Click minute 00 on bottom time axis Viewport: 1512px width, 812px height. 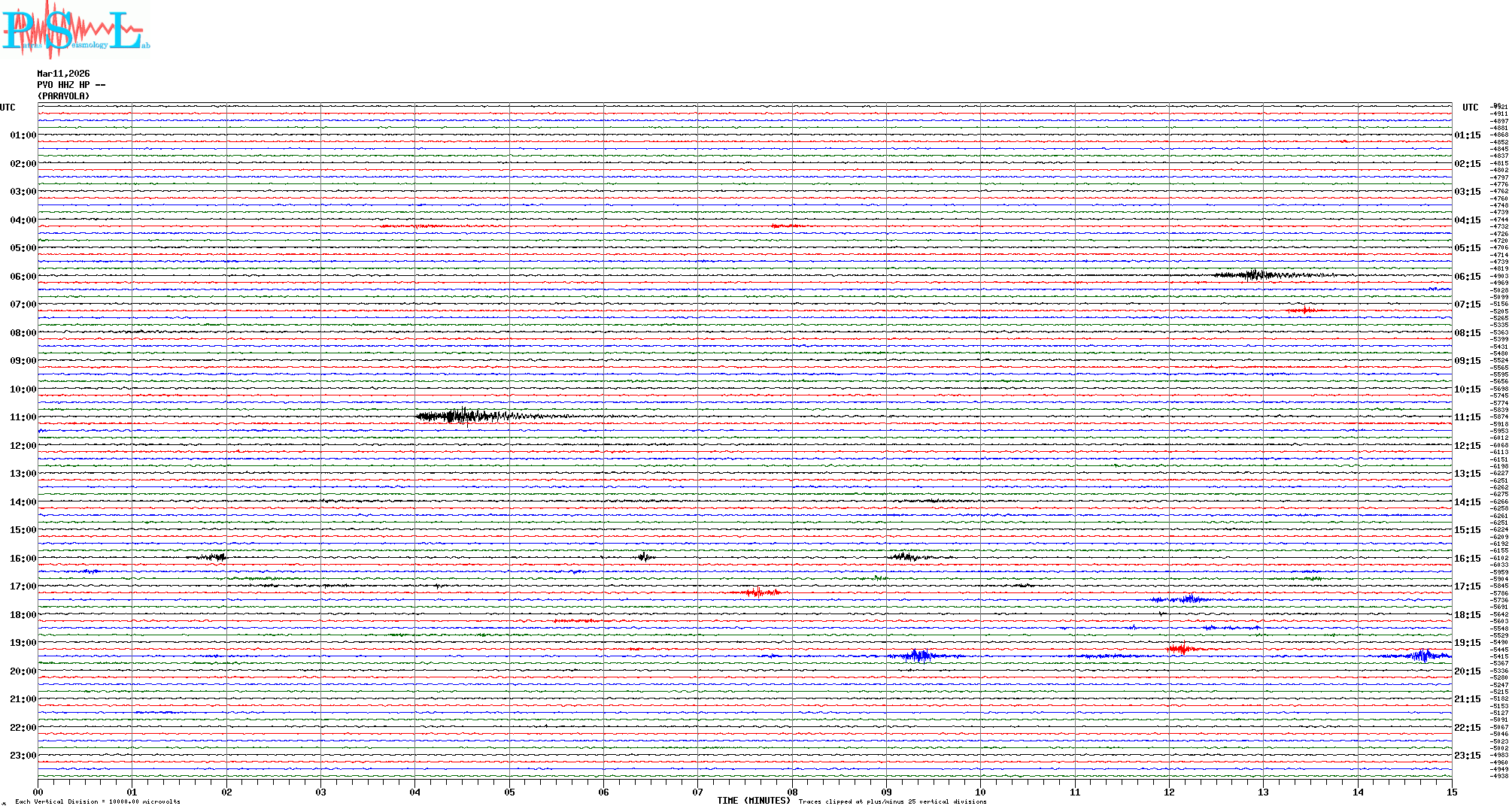[38, 792]
